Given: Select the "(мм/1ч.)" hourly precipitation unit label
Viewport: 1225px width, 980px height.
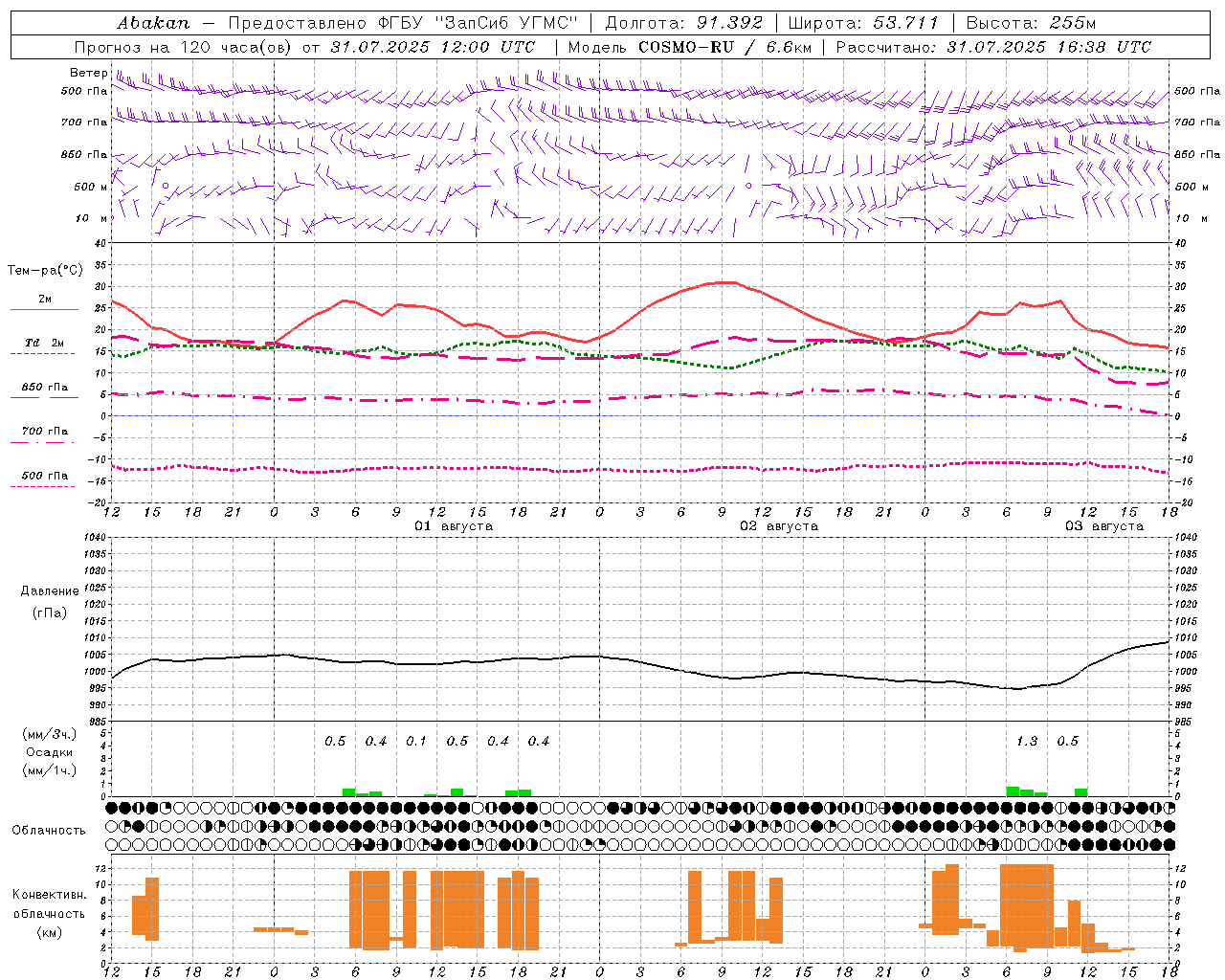Looking at the screenshot, I should [50, 770].
